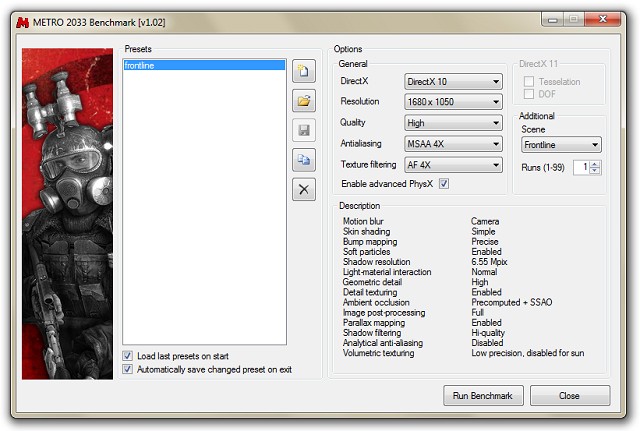This screenshot has width=640, height=431.
Task: Click the Close button at bottom
Action: tap(569, 396)
